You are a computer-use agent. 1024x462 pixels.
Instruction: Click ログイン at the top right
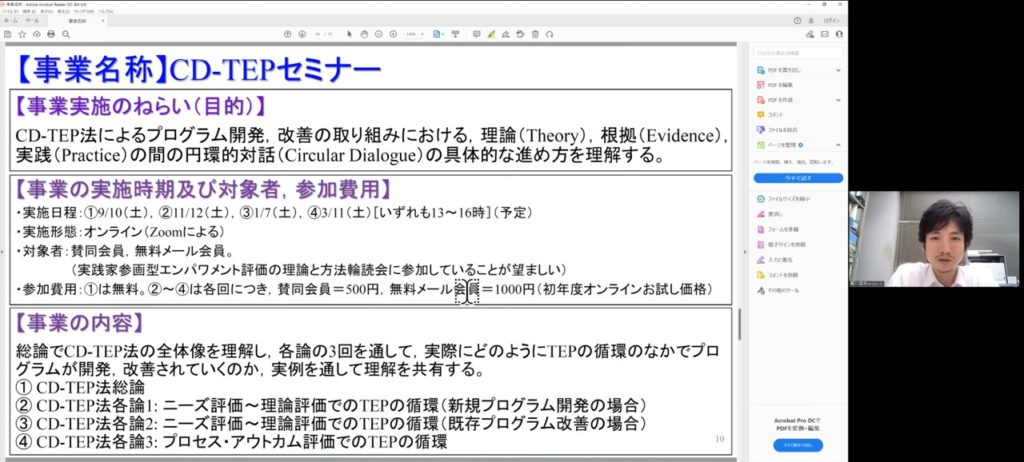point(831,20)
